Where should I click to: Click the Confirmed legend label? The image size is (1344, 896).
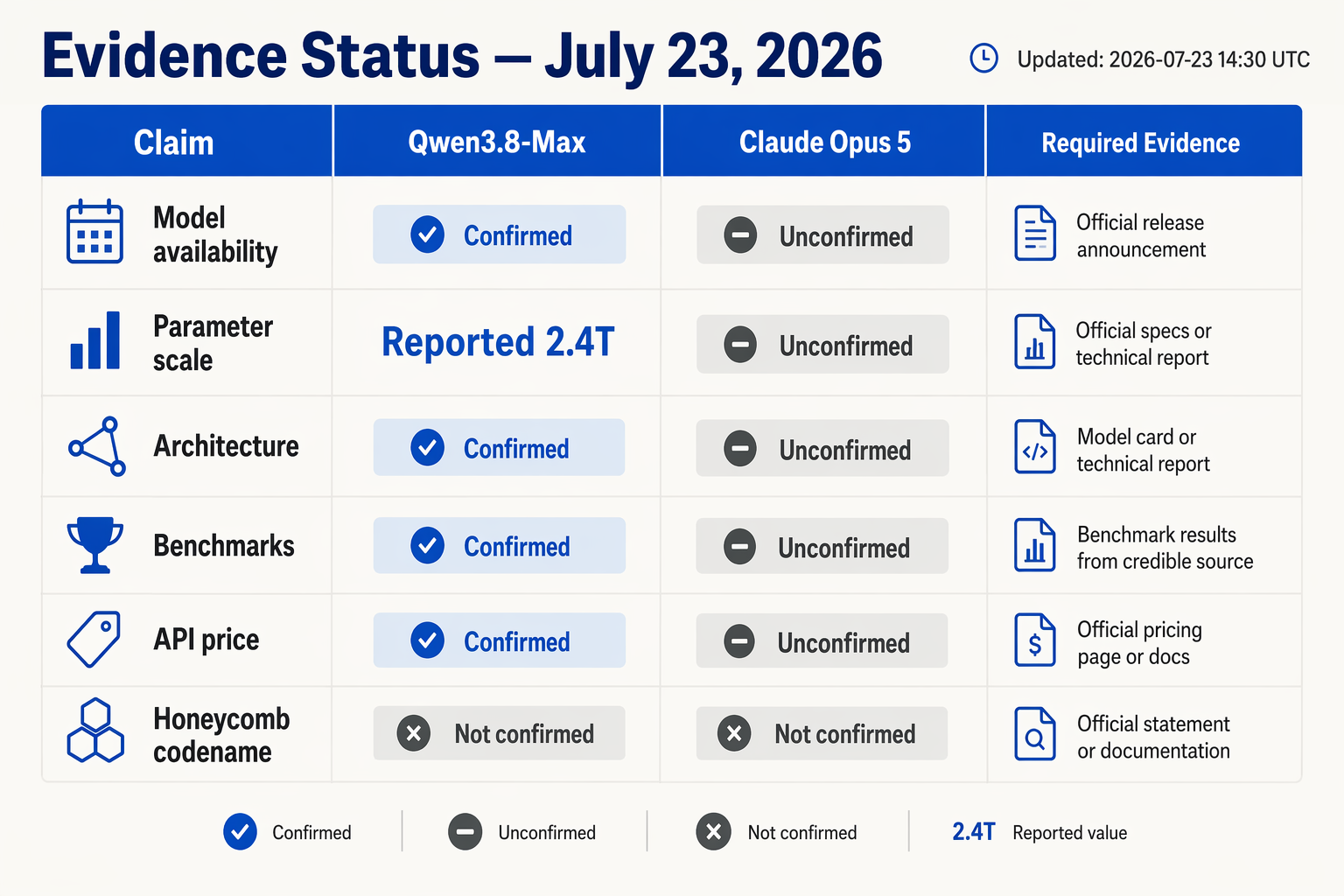311,833
